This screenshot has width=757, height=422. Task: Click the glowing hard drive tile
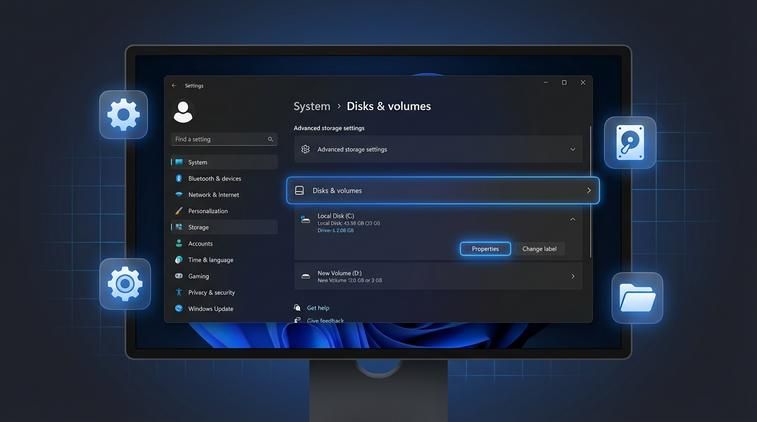click(630, 142)
